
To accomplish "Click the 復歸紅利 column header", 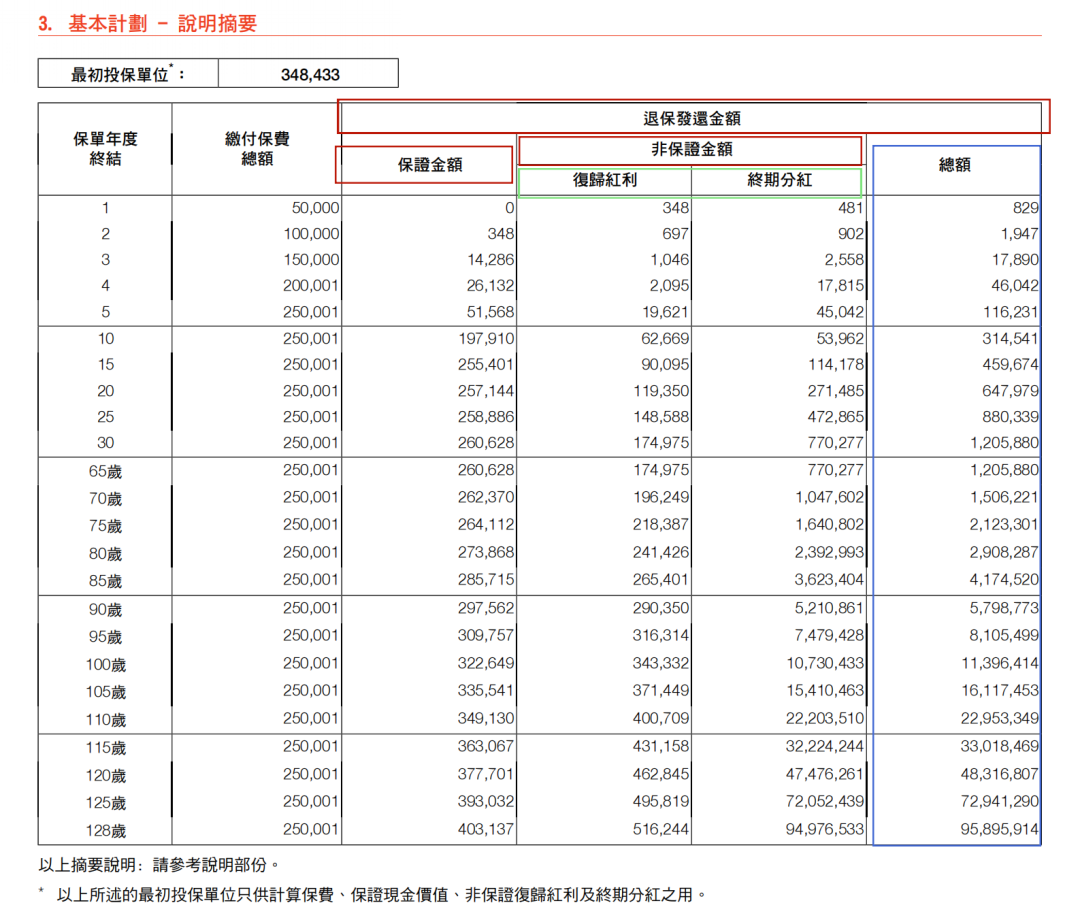I will pos(605,181).
